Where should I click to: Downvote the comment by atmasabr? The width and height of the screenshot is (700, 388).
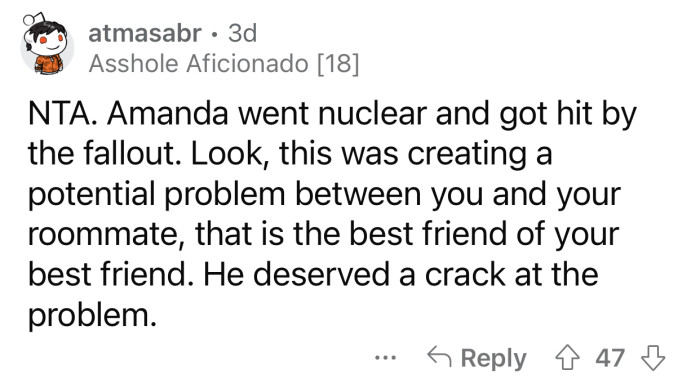tap(653, 358)
